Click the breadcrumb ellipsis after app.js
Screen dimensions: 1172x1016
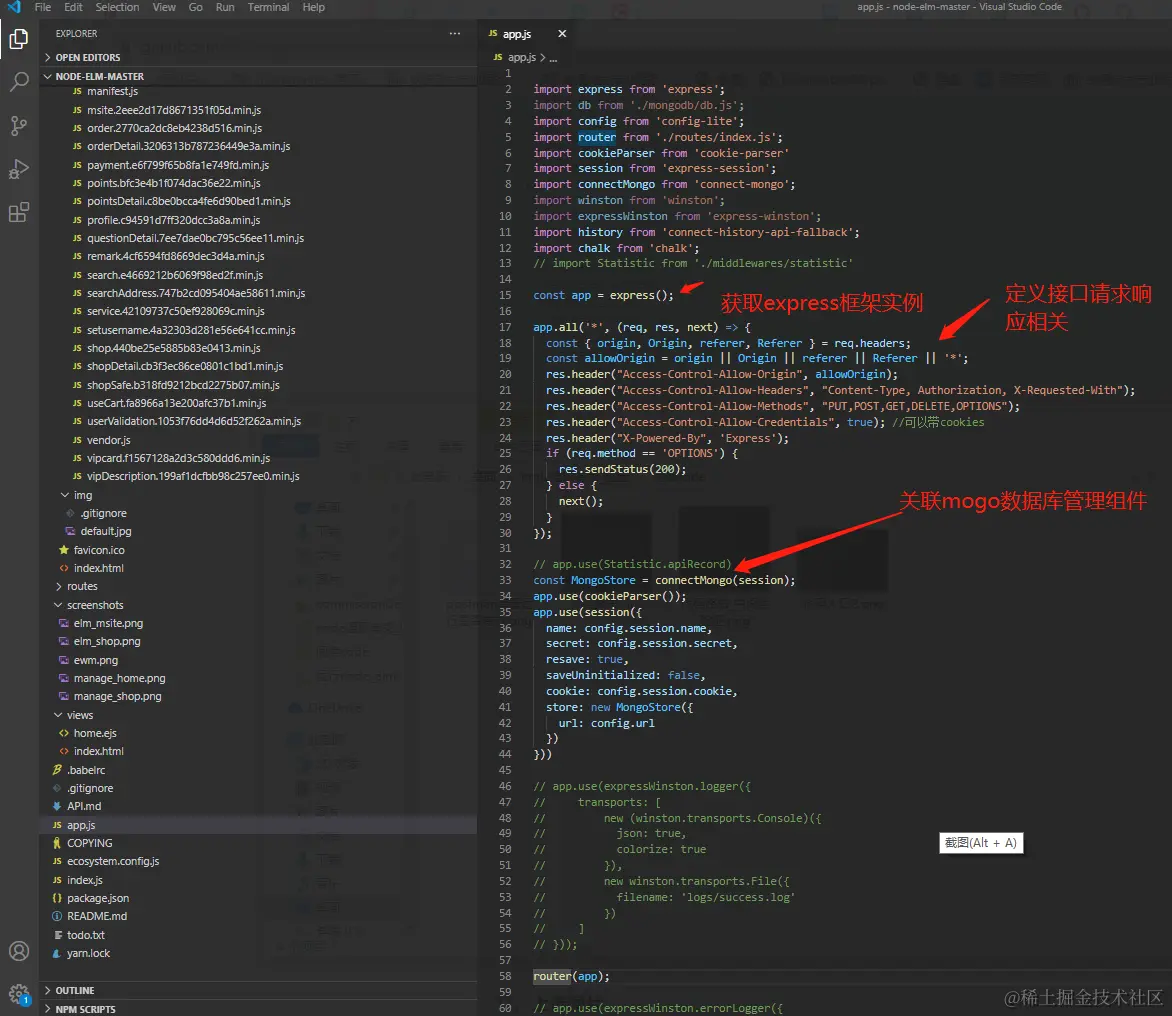(553, 58)
